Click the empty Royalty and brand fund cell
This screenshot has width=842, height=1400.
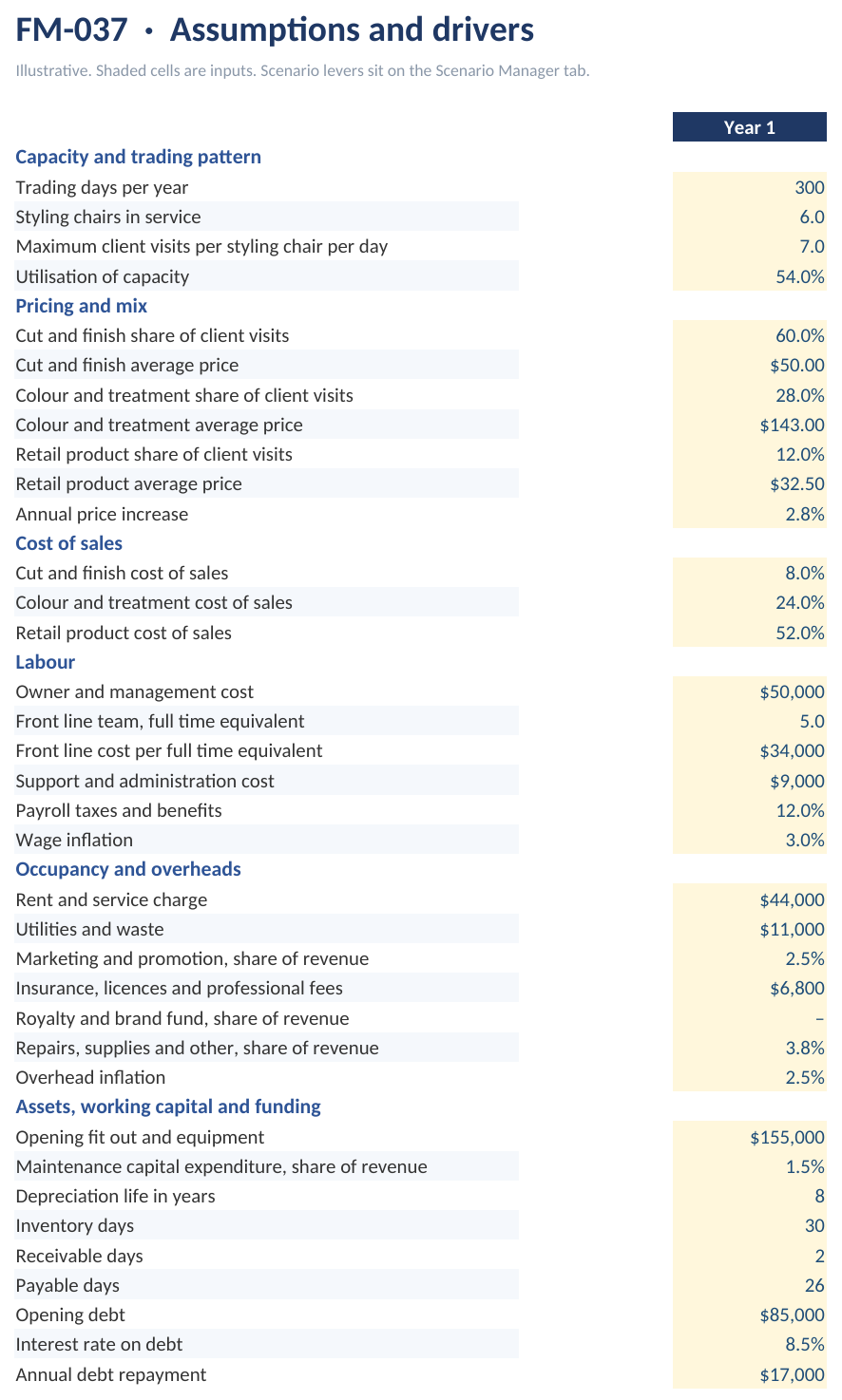click(x=750, y=1018)
